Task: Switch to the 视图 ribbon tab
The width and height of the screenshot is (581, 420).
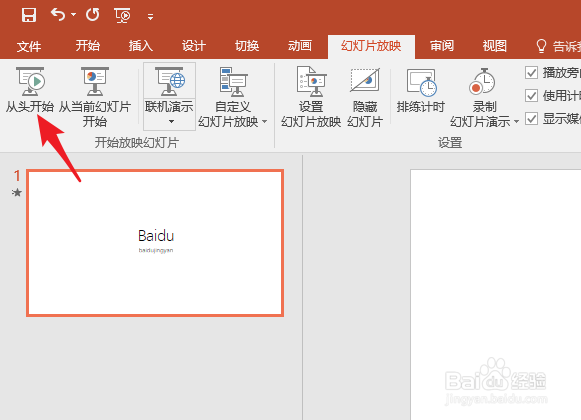Action: [495, 46]
